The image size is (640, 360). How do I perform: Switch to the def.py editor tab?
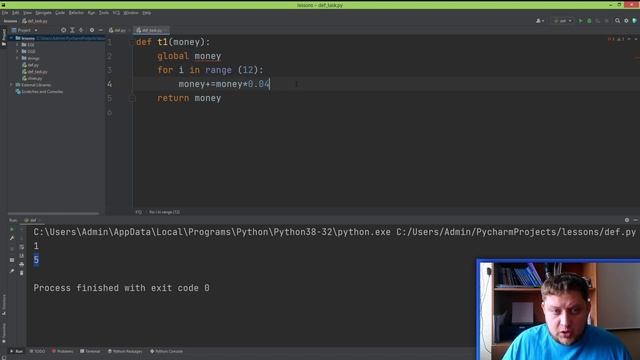click(x=118, y=30)
